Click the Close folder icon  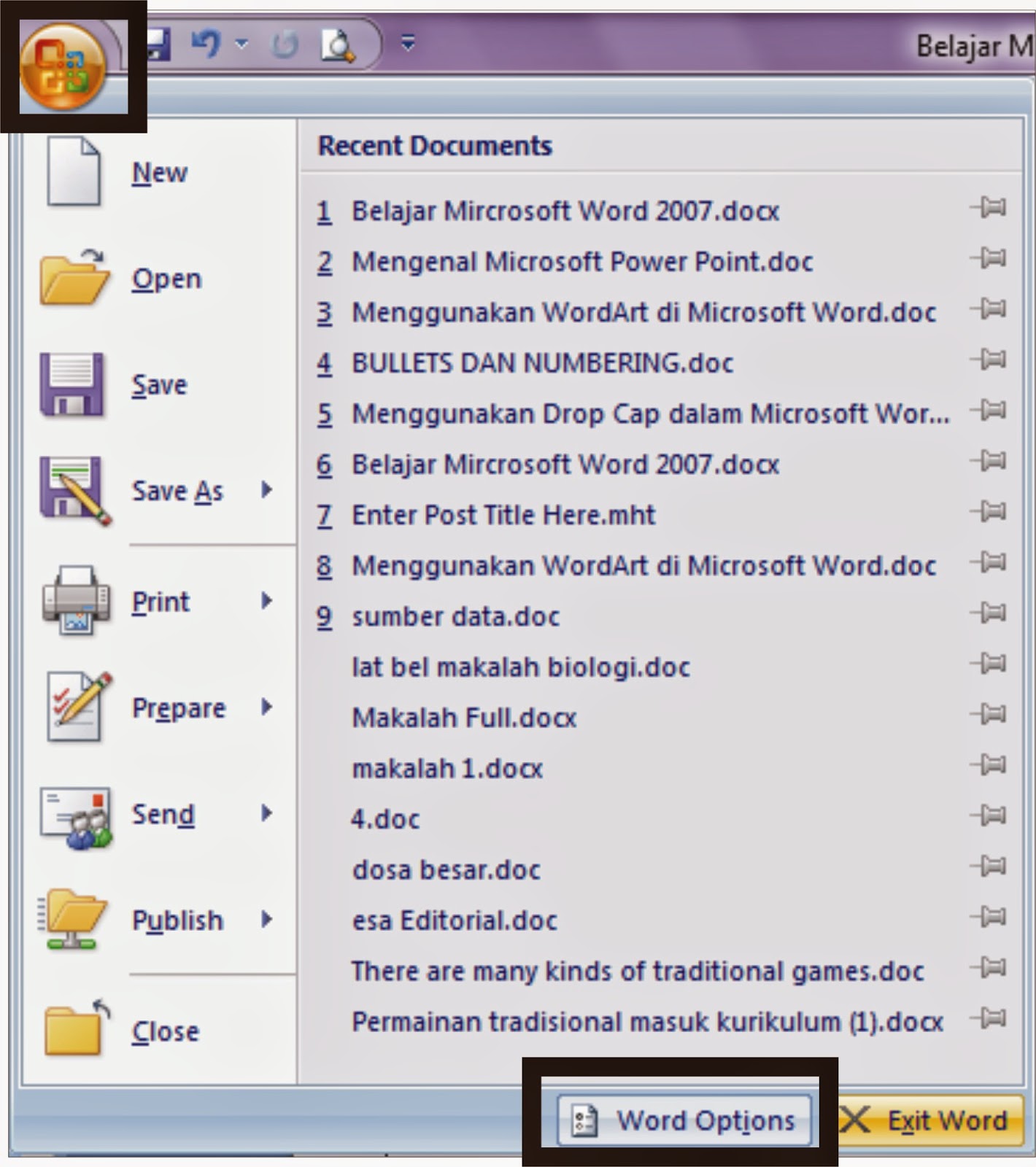pyautogui.click(x=77, y=1027)
